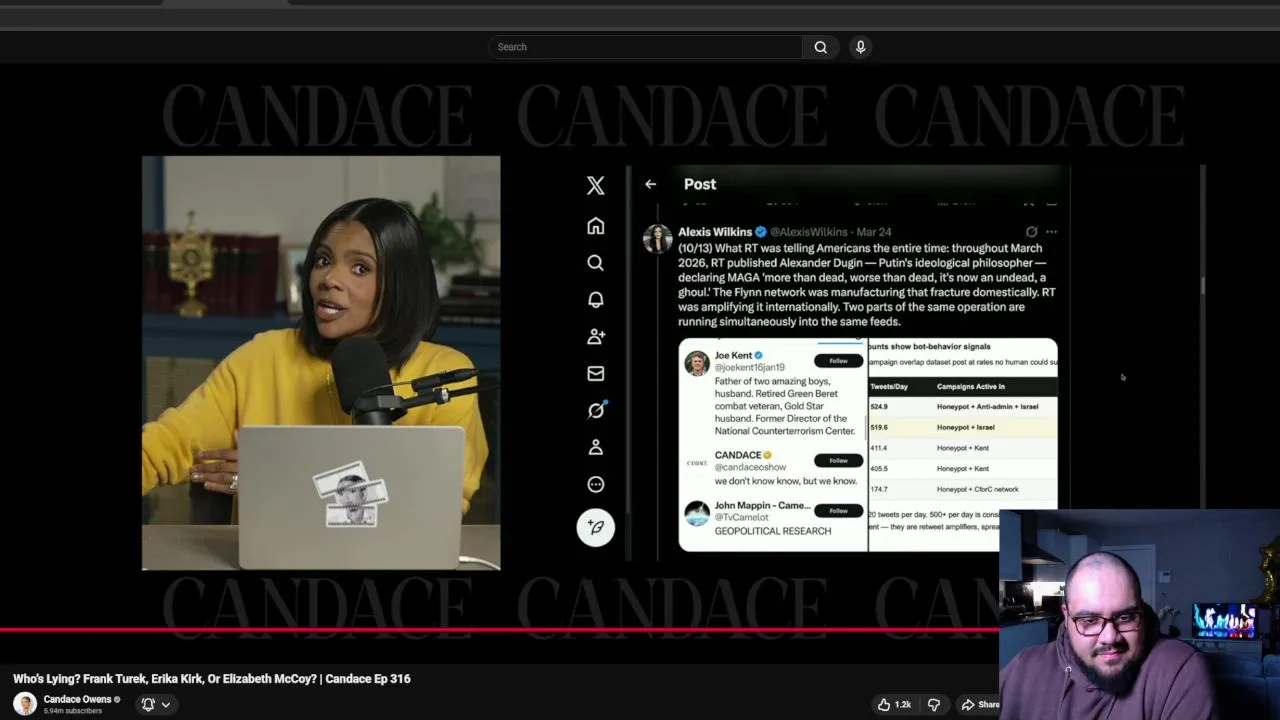The height and width of the screenshot is (720, 1280).
Task: Open the X logo home link
Action: 596,186
